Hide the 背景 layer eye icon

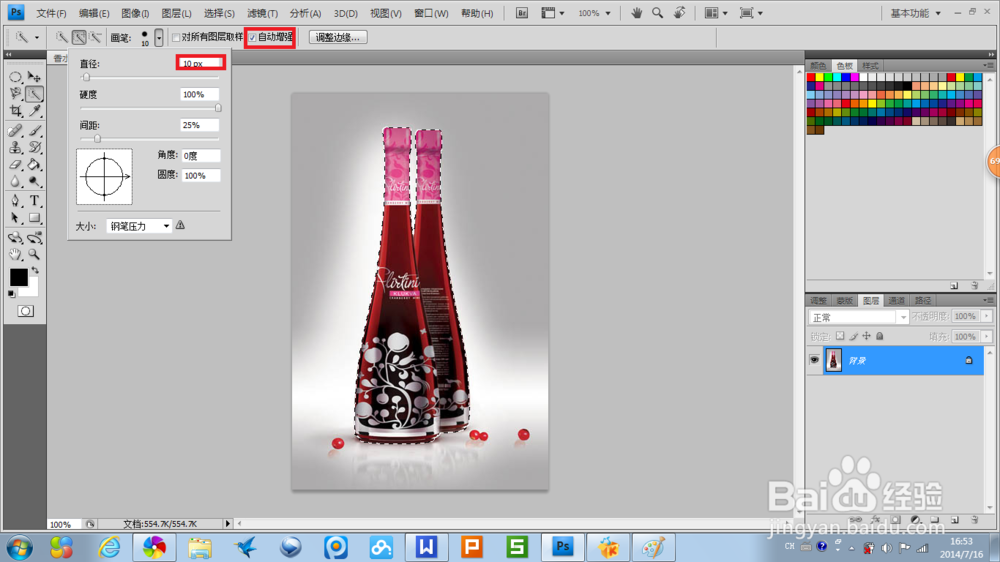tap(814, 360)
